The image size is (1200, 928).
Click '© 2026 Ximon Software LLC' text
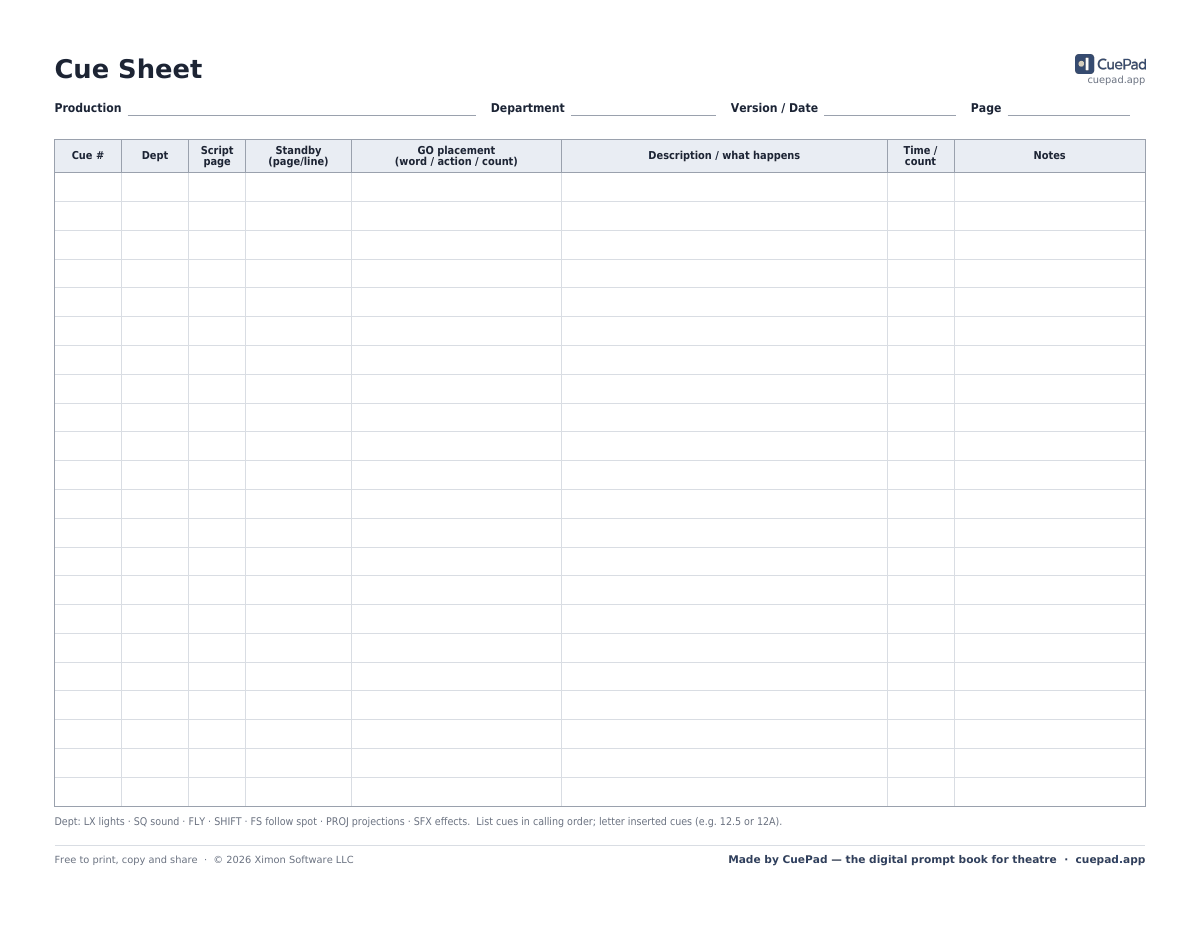[x=283, y=860]
